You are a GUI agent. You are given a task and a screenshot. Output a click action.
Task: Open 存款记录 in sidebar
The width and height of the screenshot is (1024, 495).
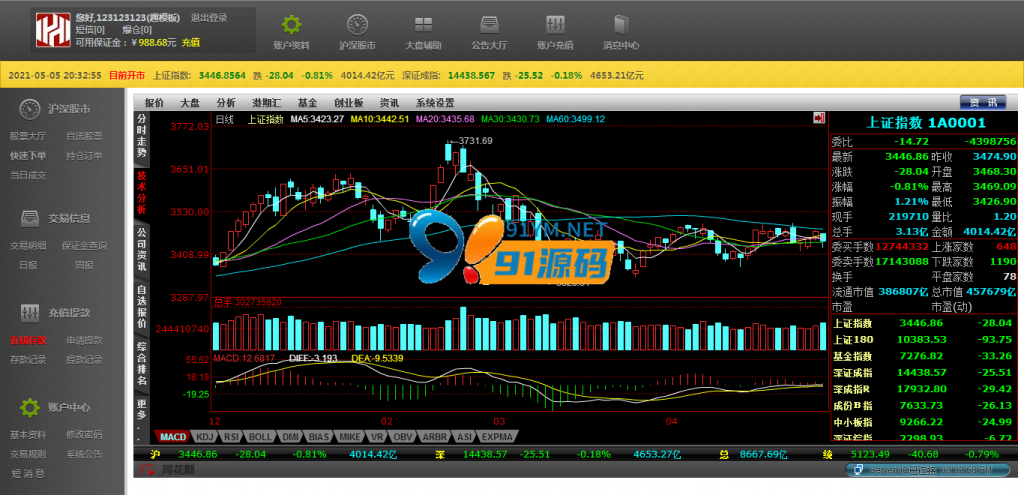pos(28,359)
